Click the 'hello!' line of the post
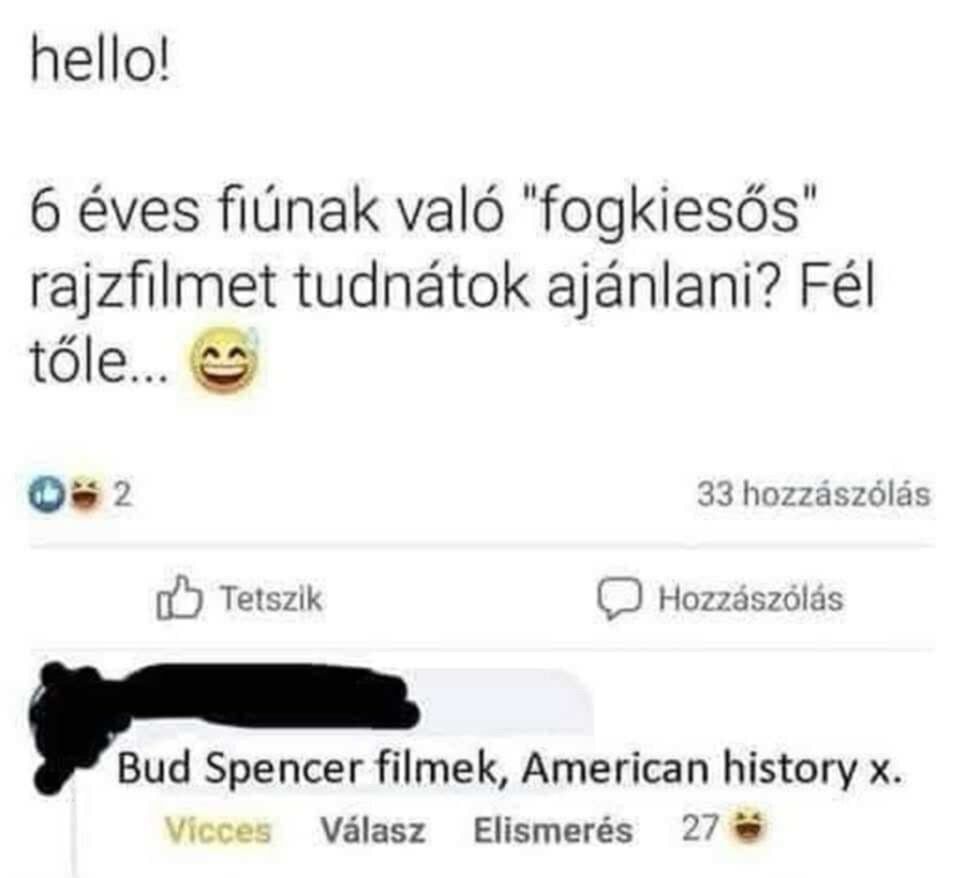This screenshot has height=878, width=960. pos(100,61)
